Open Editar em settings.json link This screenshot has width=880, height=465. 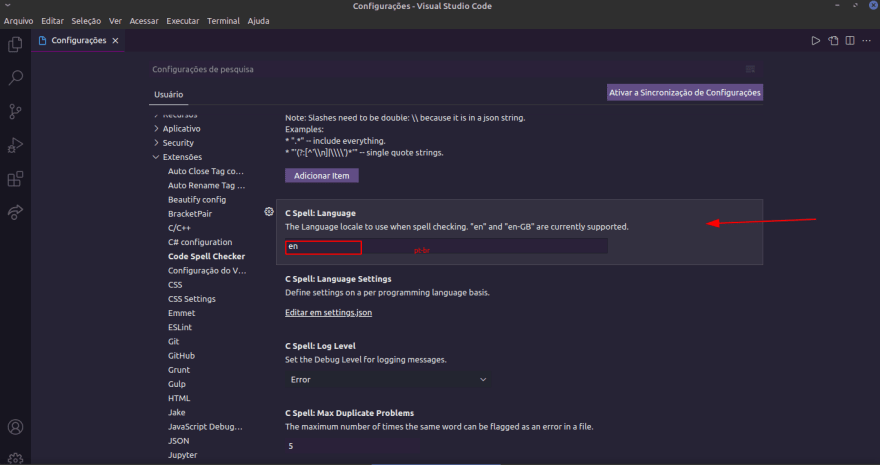tap(328, 312)
